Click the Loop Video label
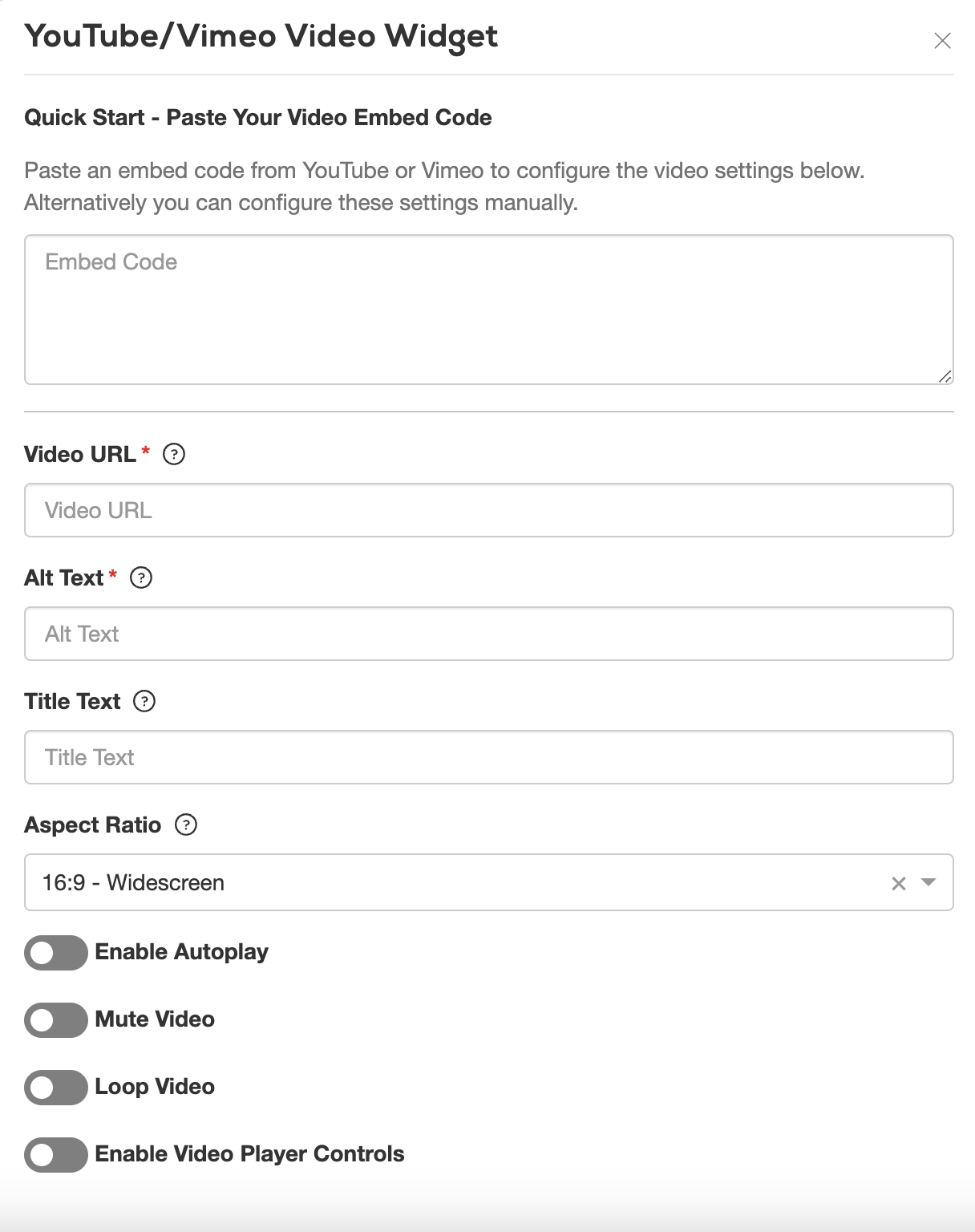This screenshot has height=1232, width=975. click(x=155, y=1087)
